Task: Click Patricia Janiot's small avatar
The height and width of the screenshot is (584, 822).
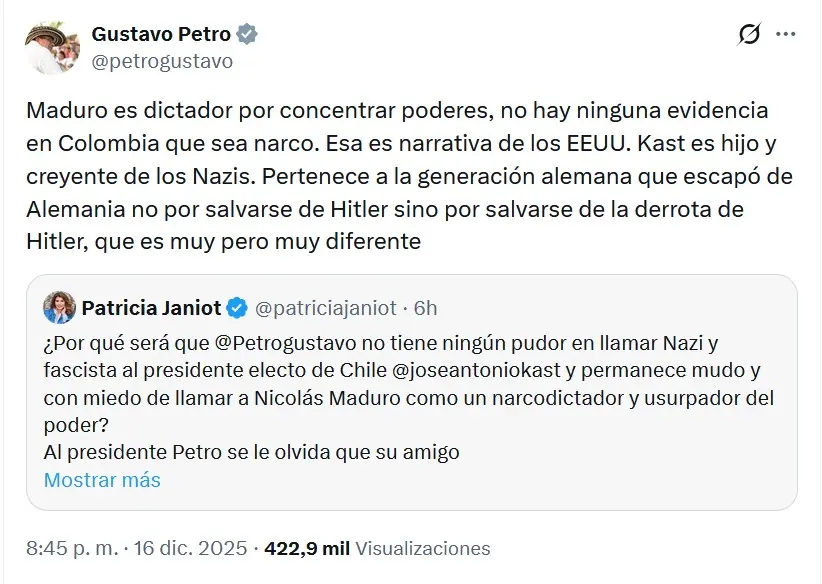Action: coord(60,307)
